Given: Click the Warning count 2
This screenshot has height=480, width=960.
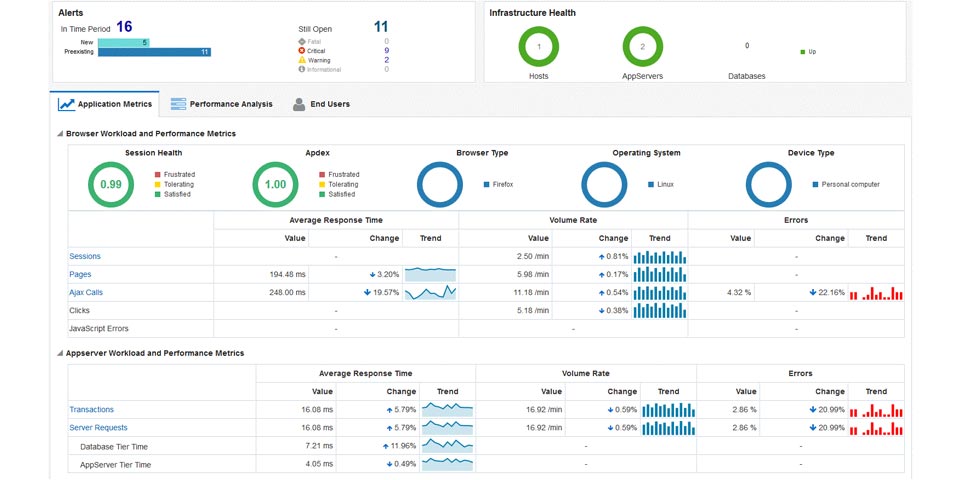Looking at the screenshot, I should point(386,60).
